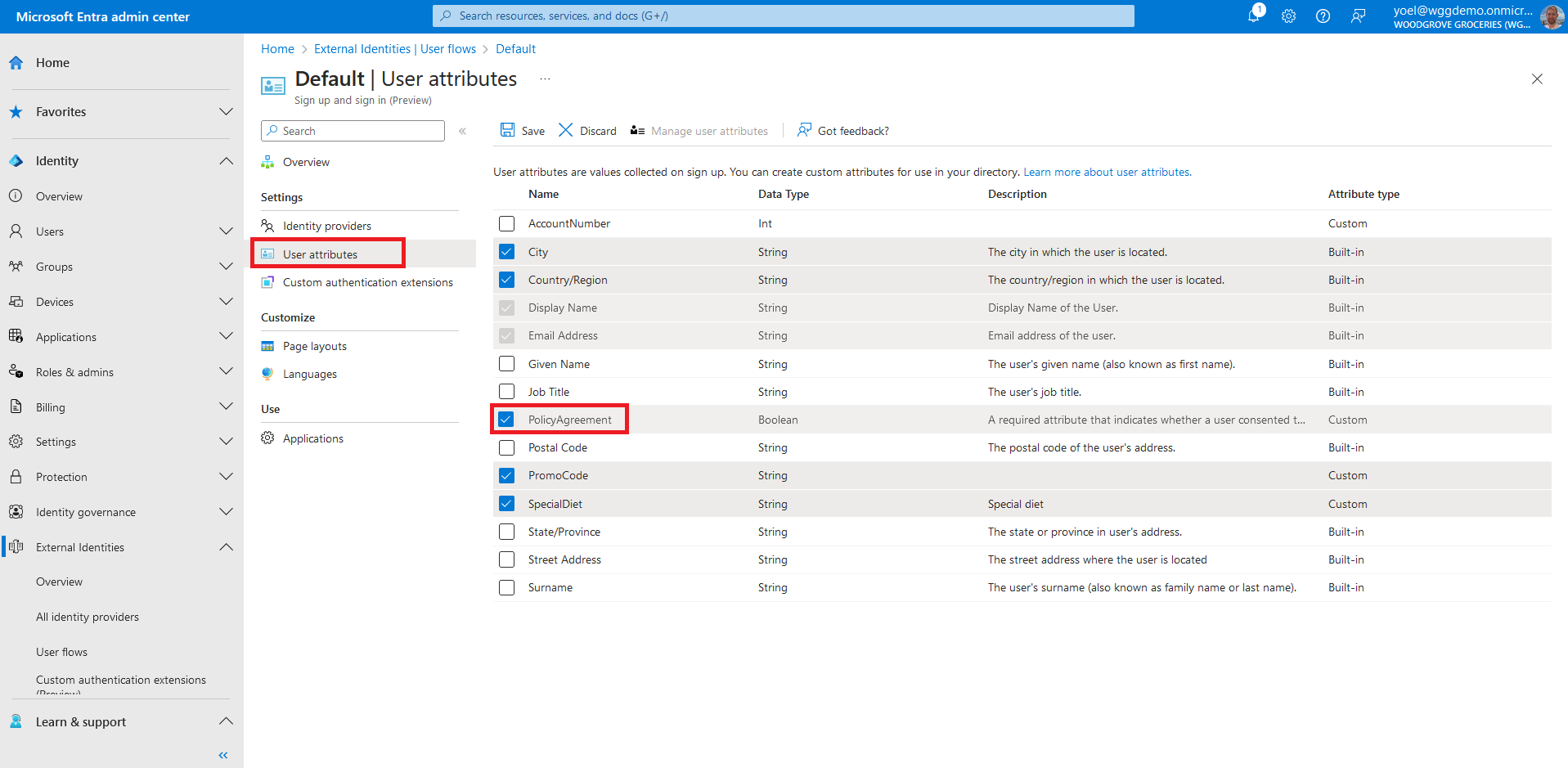Open Identity providers settings page

[326, 227]
